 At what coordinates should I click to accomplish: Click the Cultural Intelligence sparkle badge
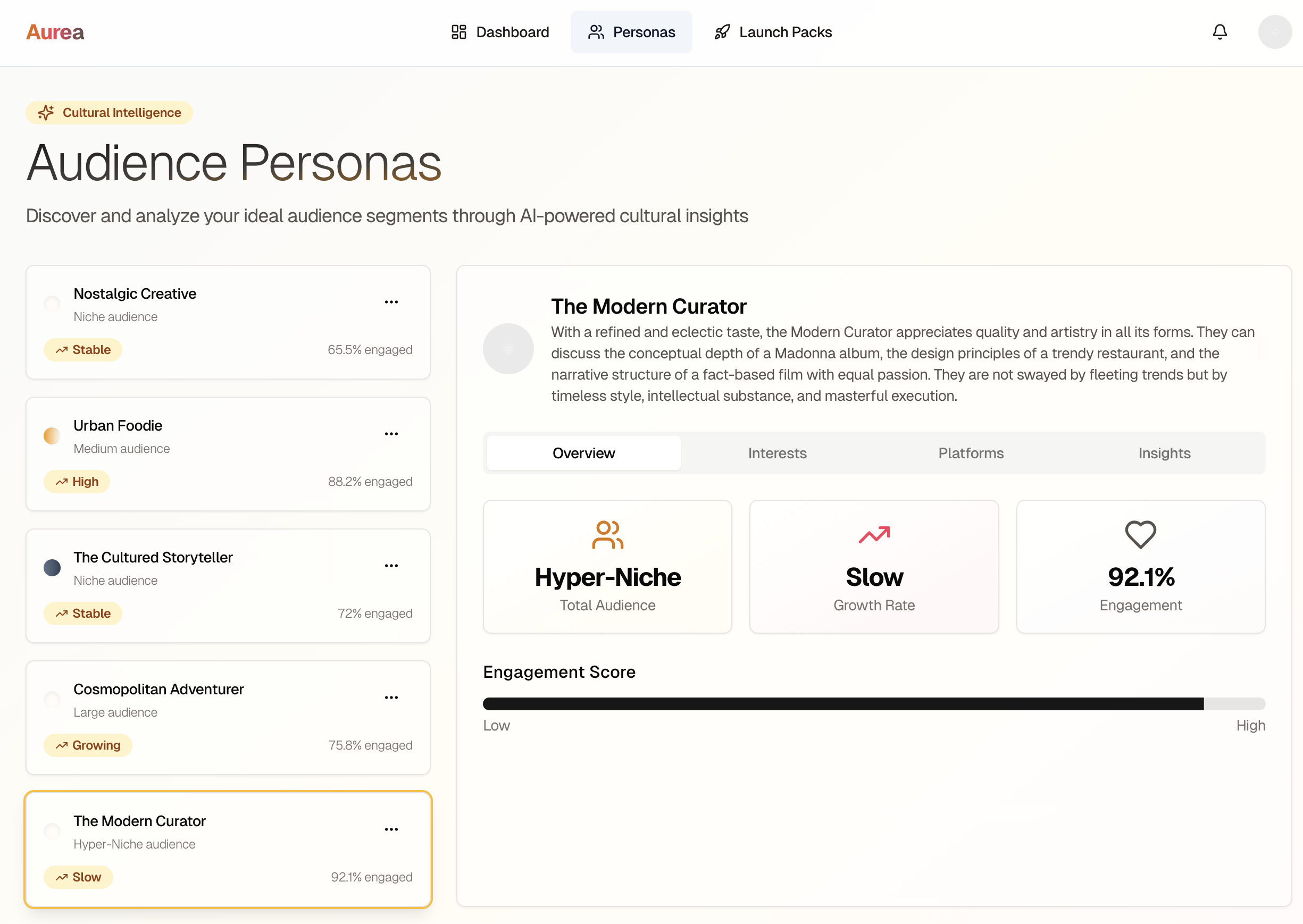coord(109,113)
